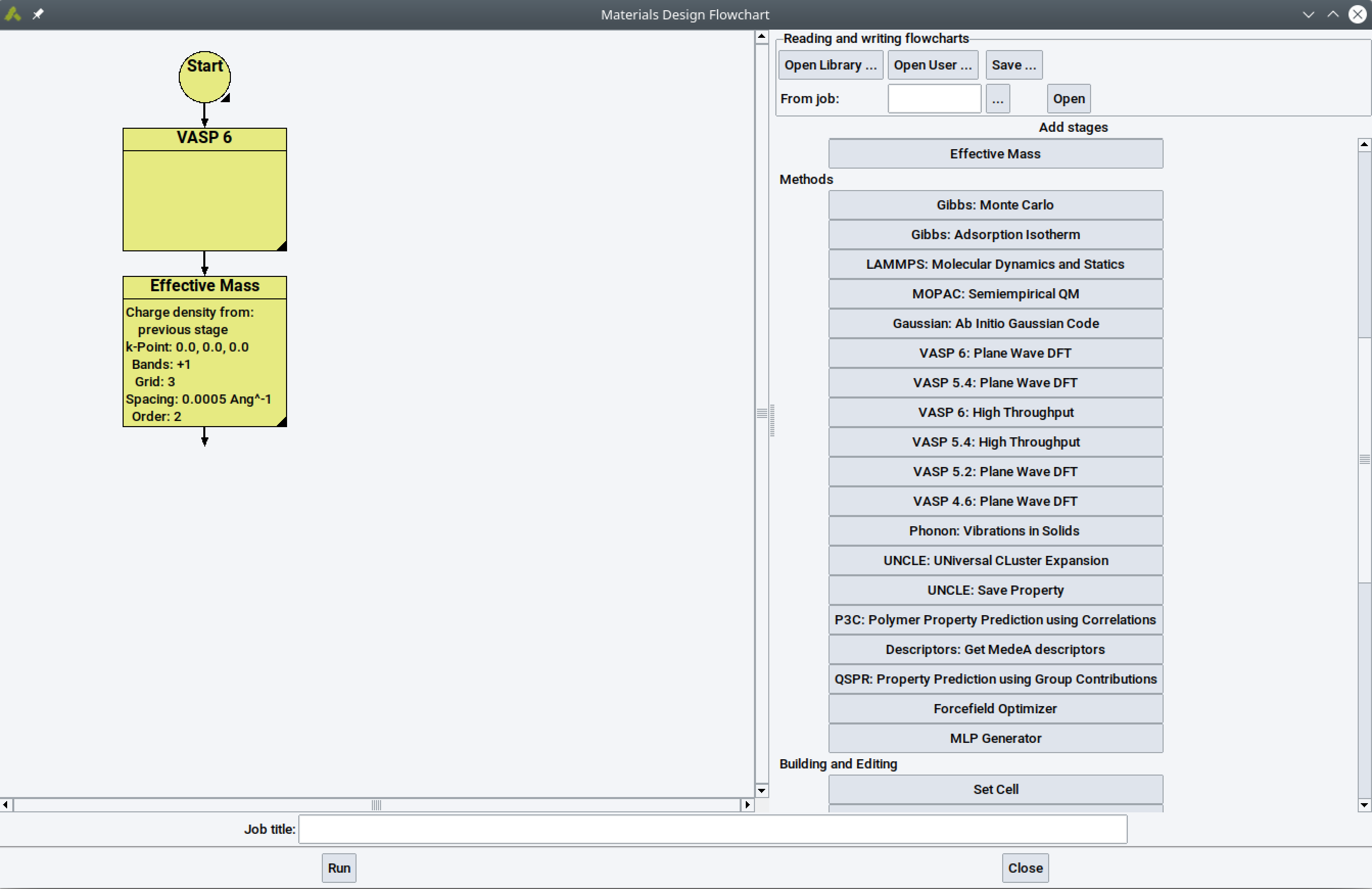
Task: Click the horizontal scrollbar thumb of flowchart
Action: pyautogui.click(x=376, y=804)
